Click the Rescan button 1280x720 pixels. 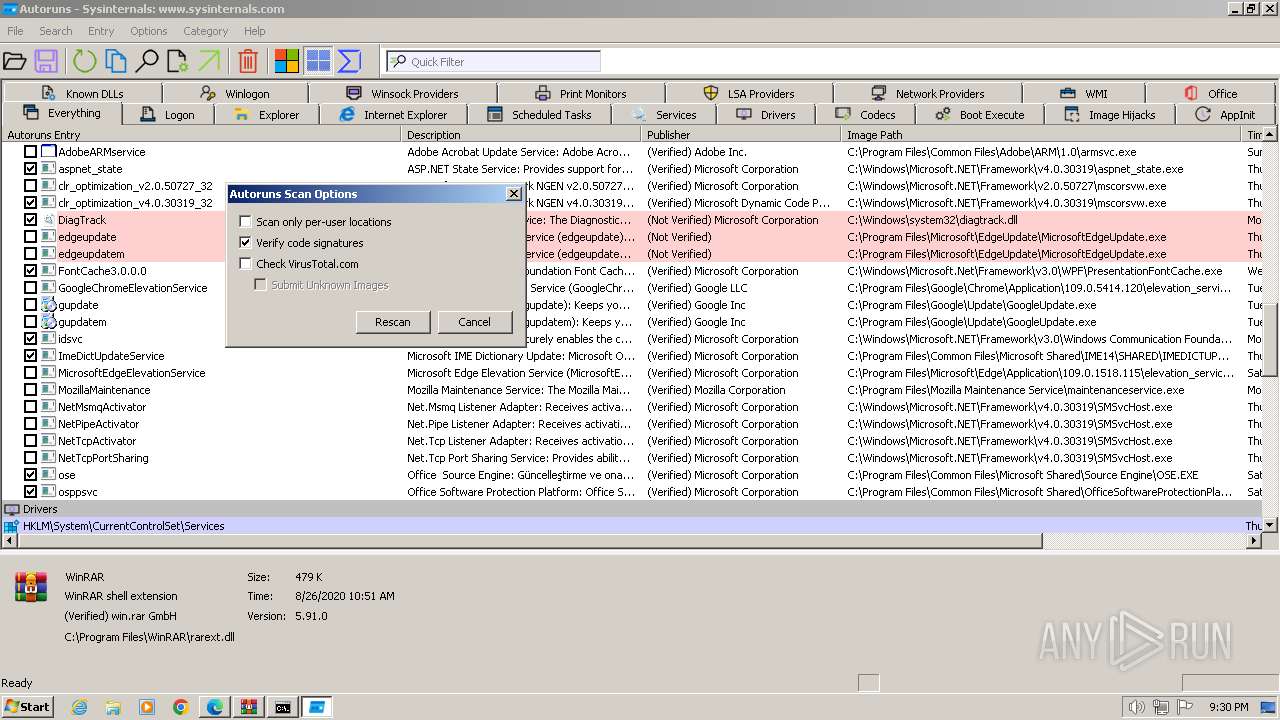[393, 322]
